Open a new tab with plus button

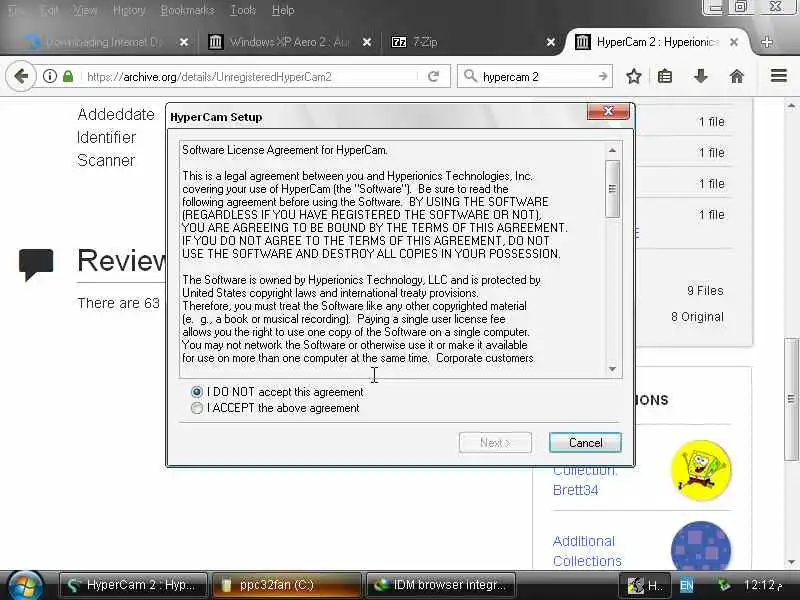(766, 42)
